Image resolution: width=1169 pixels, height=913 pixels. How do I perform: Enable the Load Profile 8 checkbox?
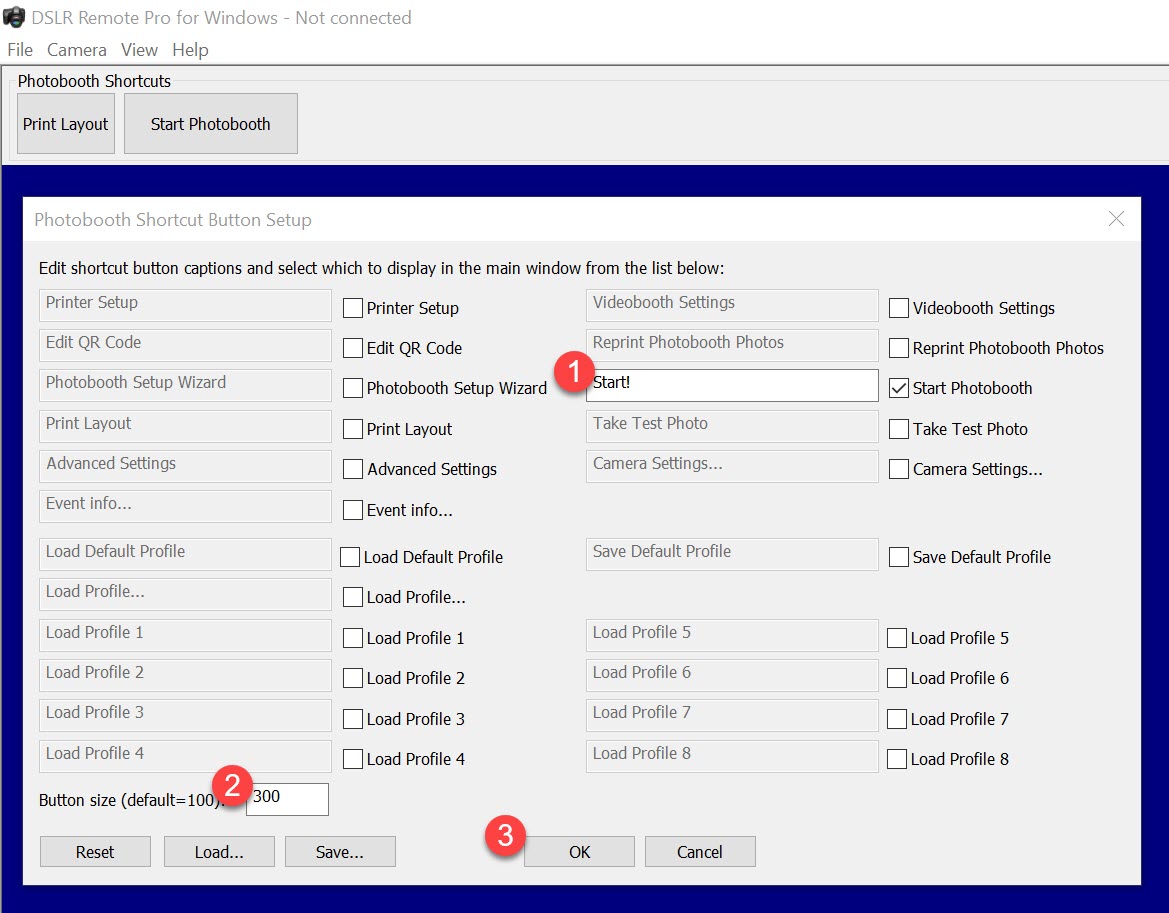[898, 759]
